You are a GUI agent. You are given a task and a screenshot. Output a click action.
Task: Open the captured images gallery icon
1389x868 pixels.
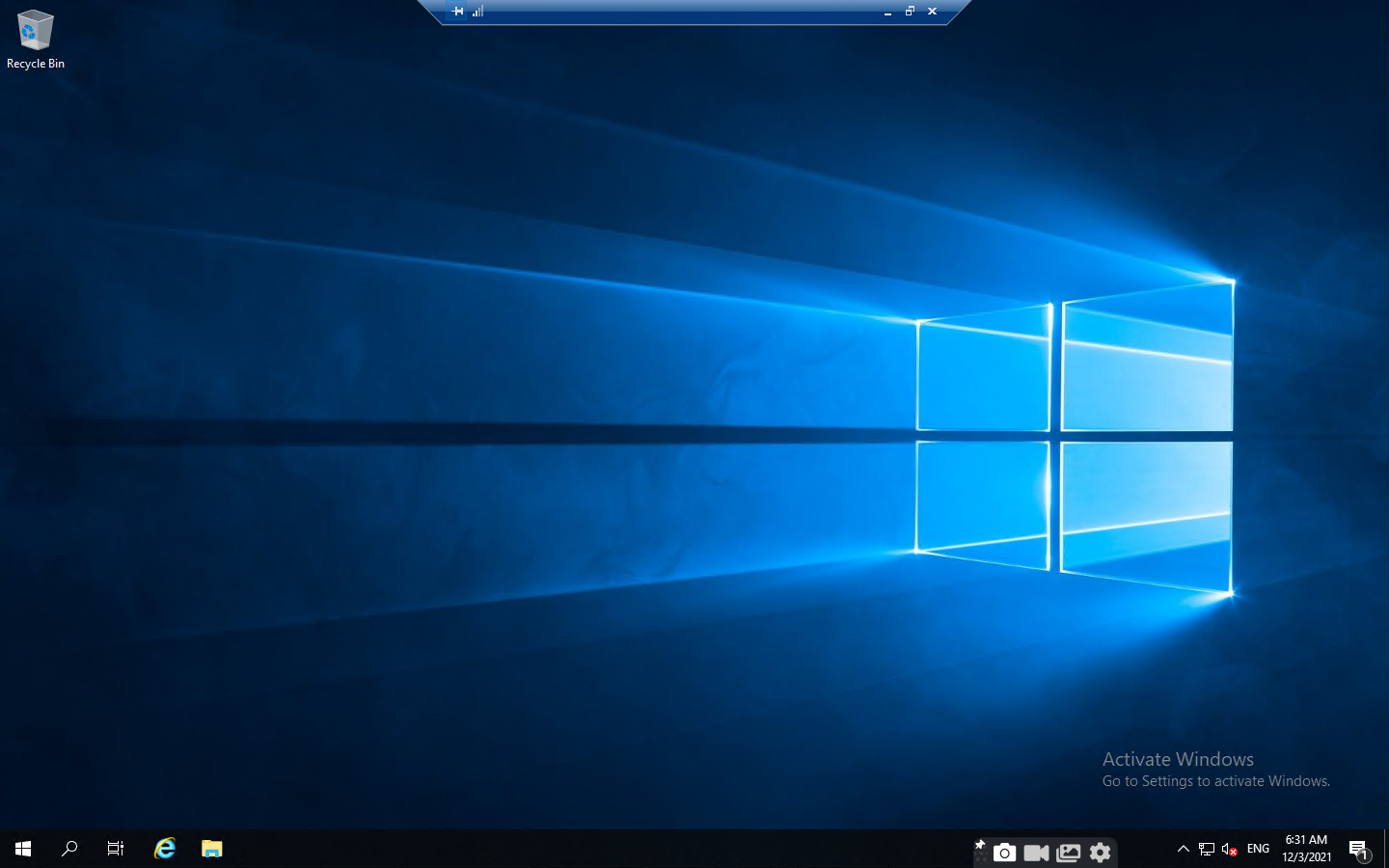[x=1069, y=853]
